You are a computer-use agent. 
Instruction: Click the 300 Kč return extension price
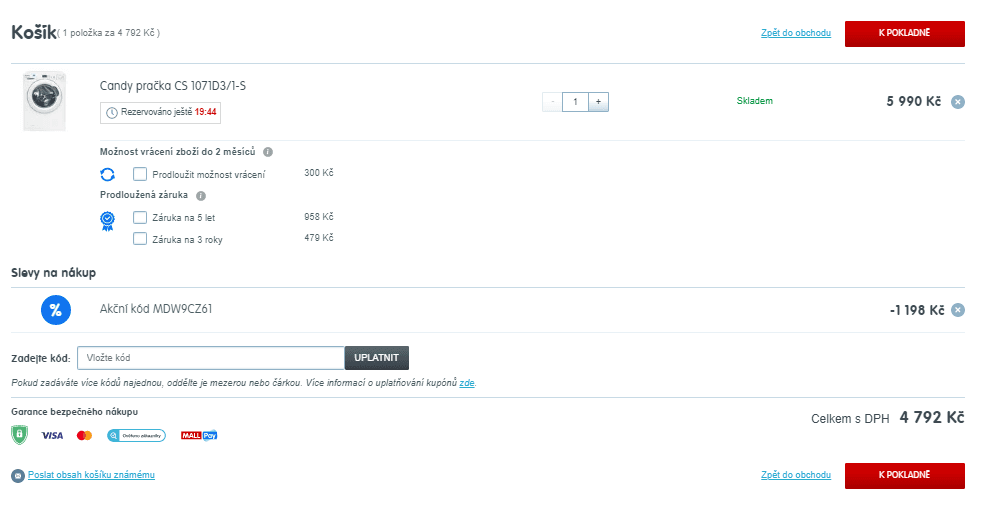(x=319, y=173)
